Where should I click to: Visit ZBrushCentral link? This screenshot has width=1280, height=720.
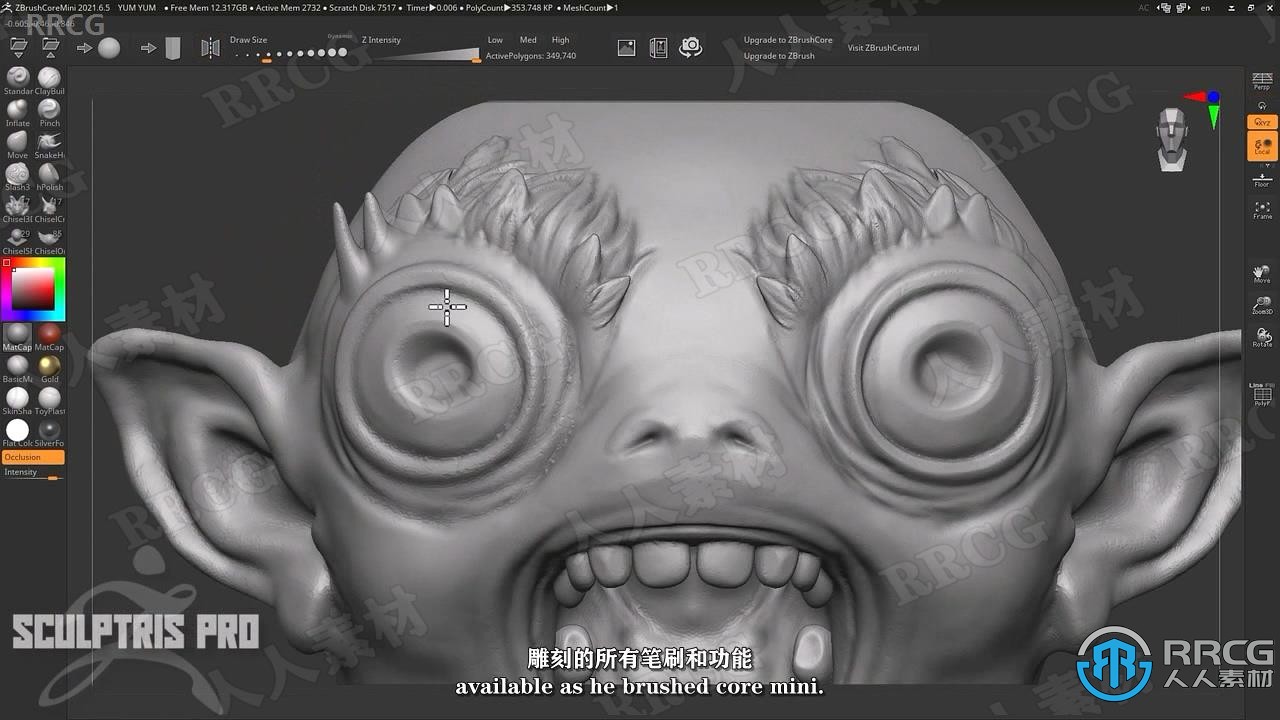point(883,48)
